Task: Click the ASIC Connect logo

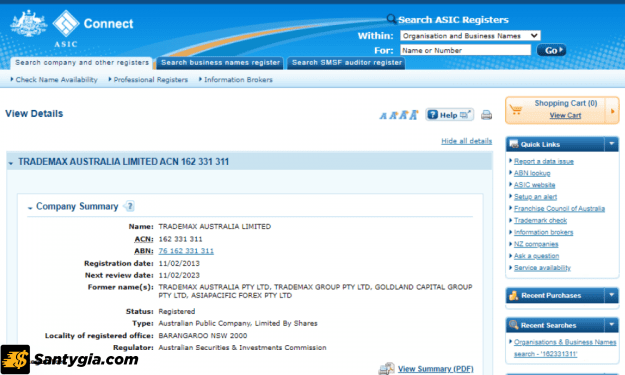Action: 72,28
